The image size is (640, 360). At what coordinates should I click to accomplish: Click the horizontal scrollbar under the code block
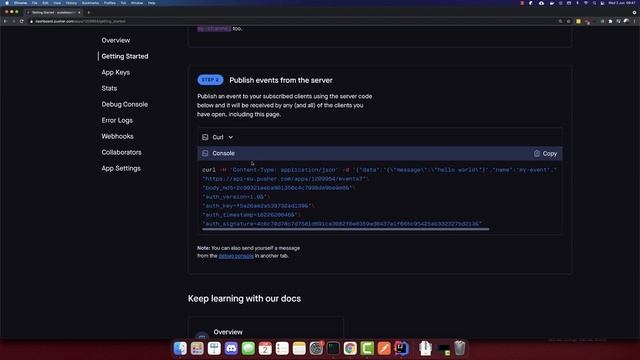tap(345, 229)
